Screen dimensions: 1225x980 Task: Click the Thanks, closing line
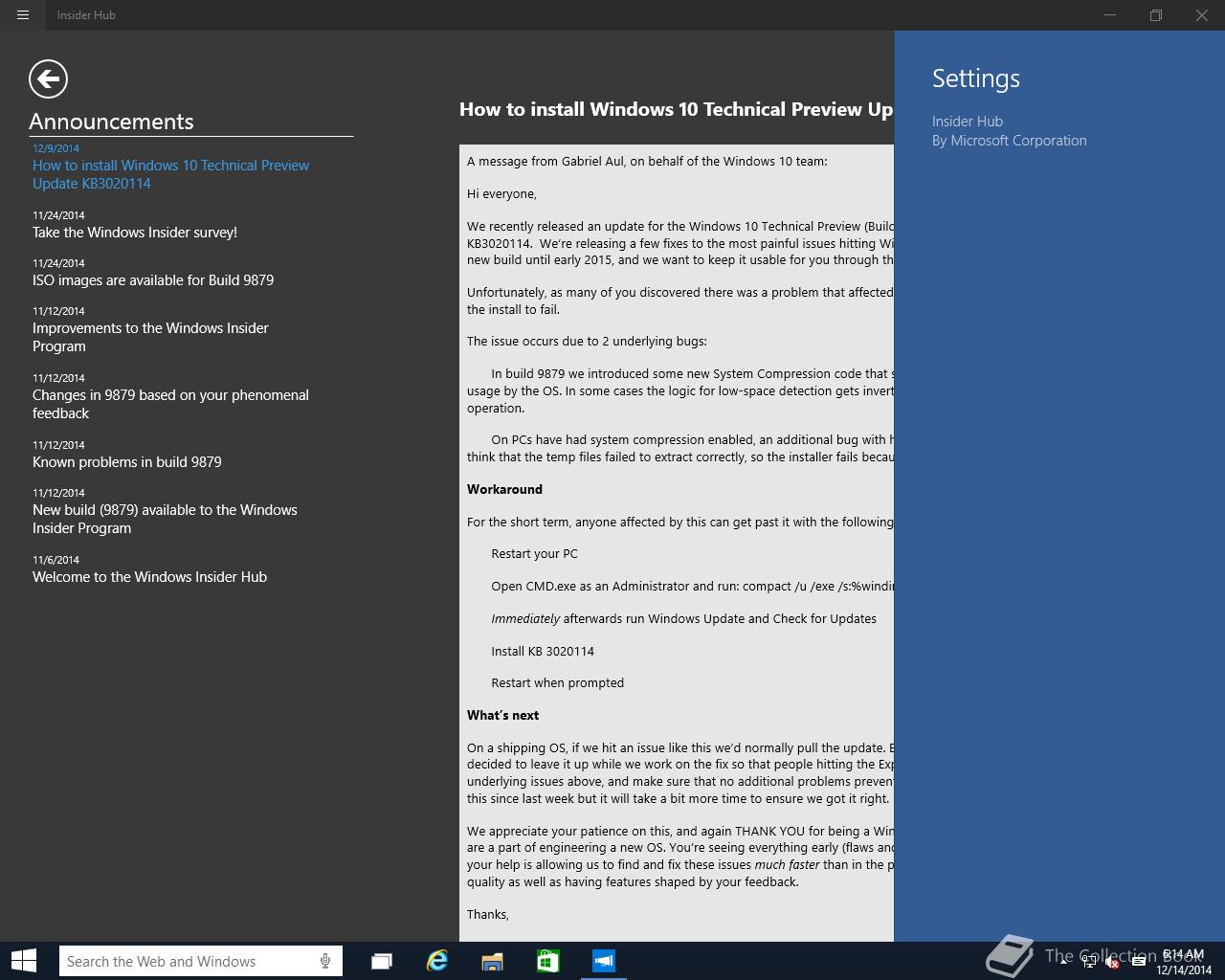click(x=488, y=914)
